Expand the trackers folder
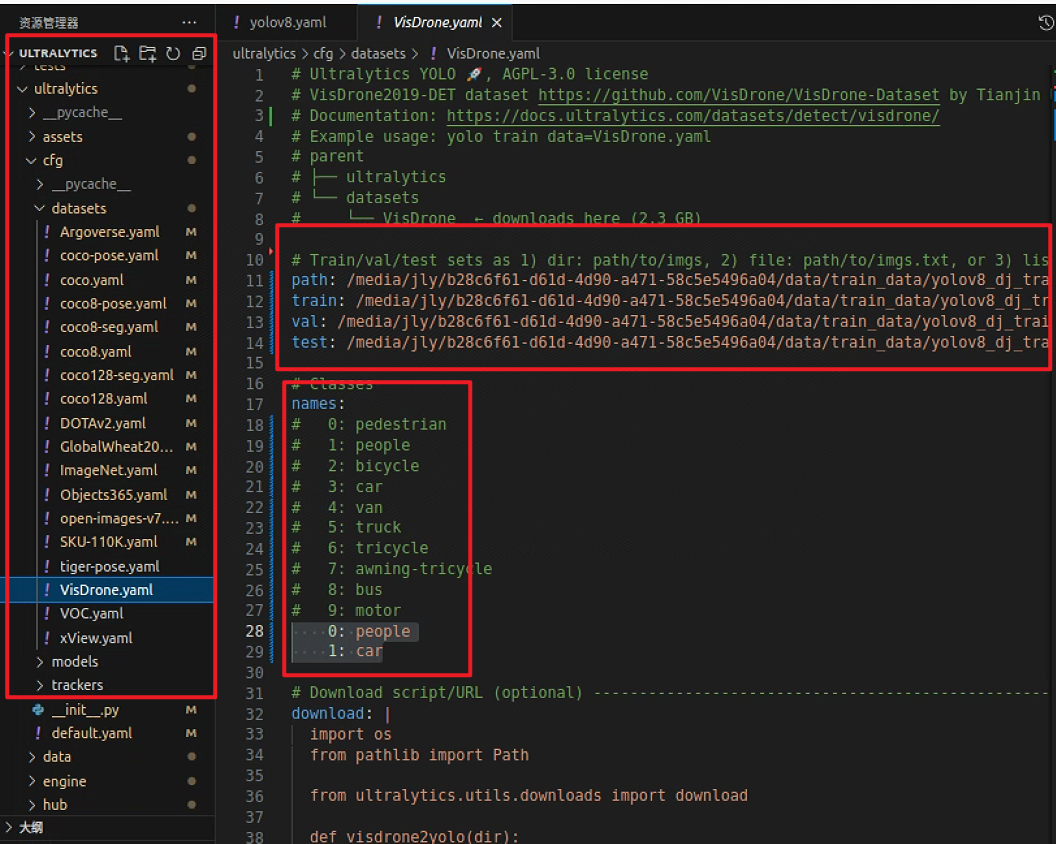The image size is (1056, 844). coord(40,686)
